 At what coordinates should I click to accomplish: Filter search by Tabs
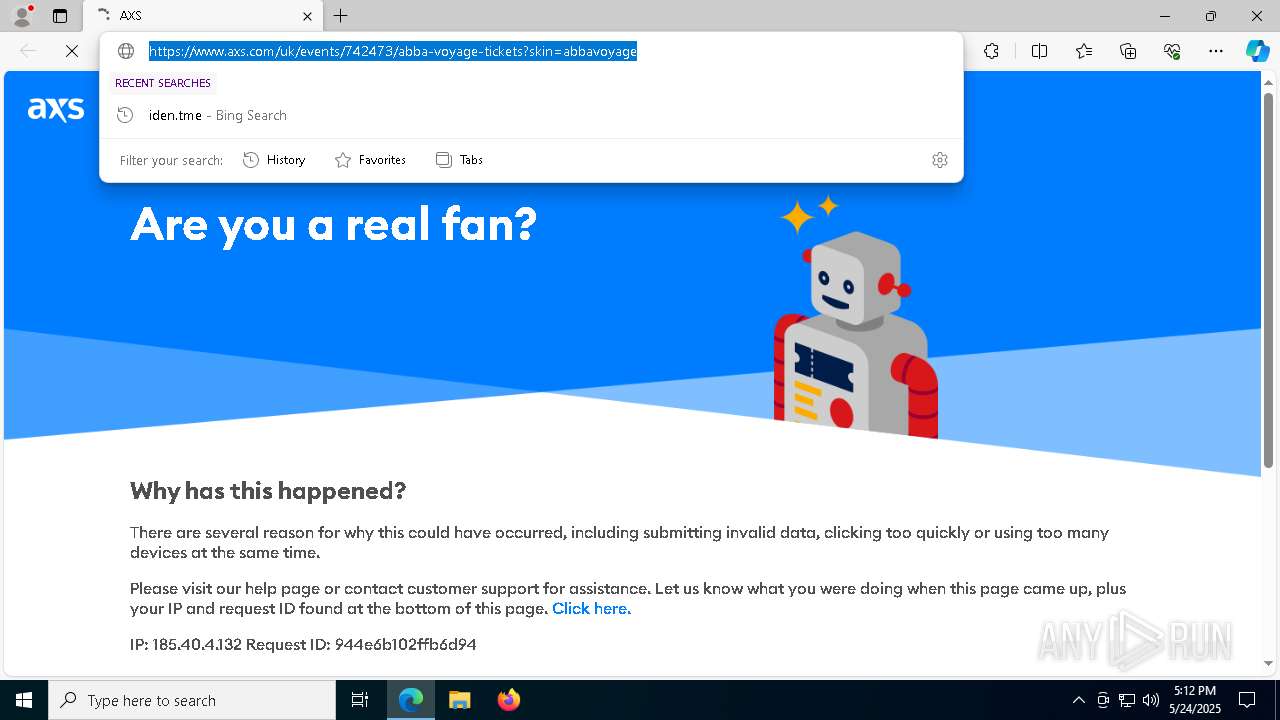click(459, 160)
